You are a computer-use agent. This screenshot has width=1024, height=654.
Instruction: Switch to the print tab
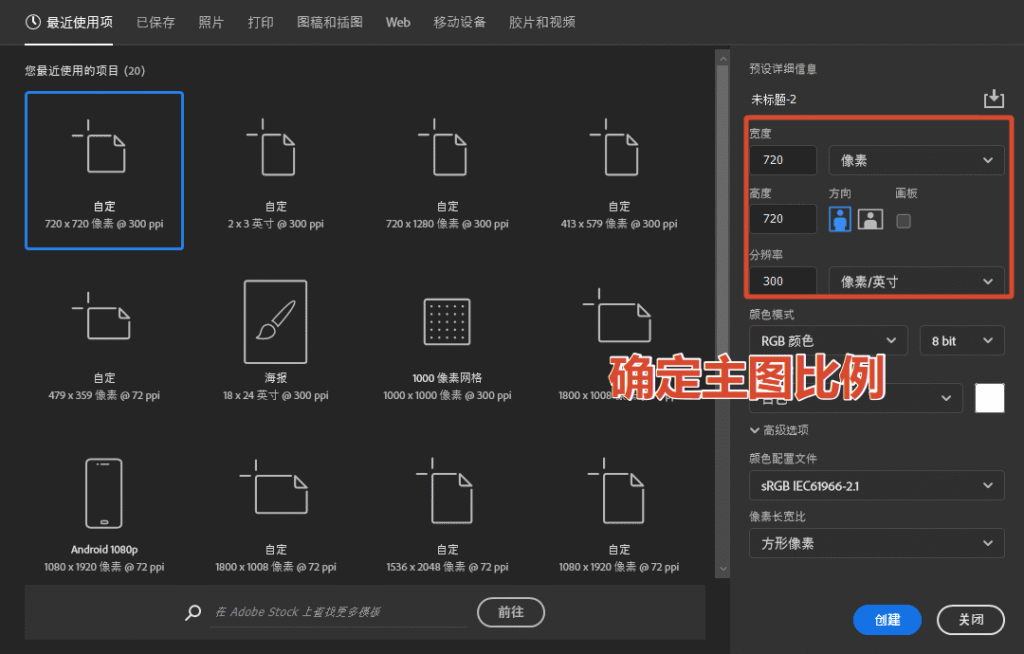[x=261, y=22]
